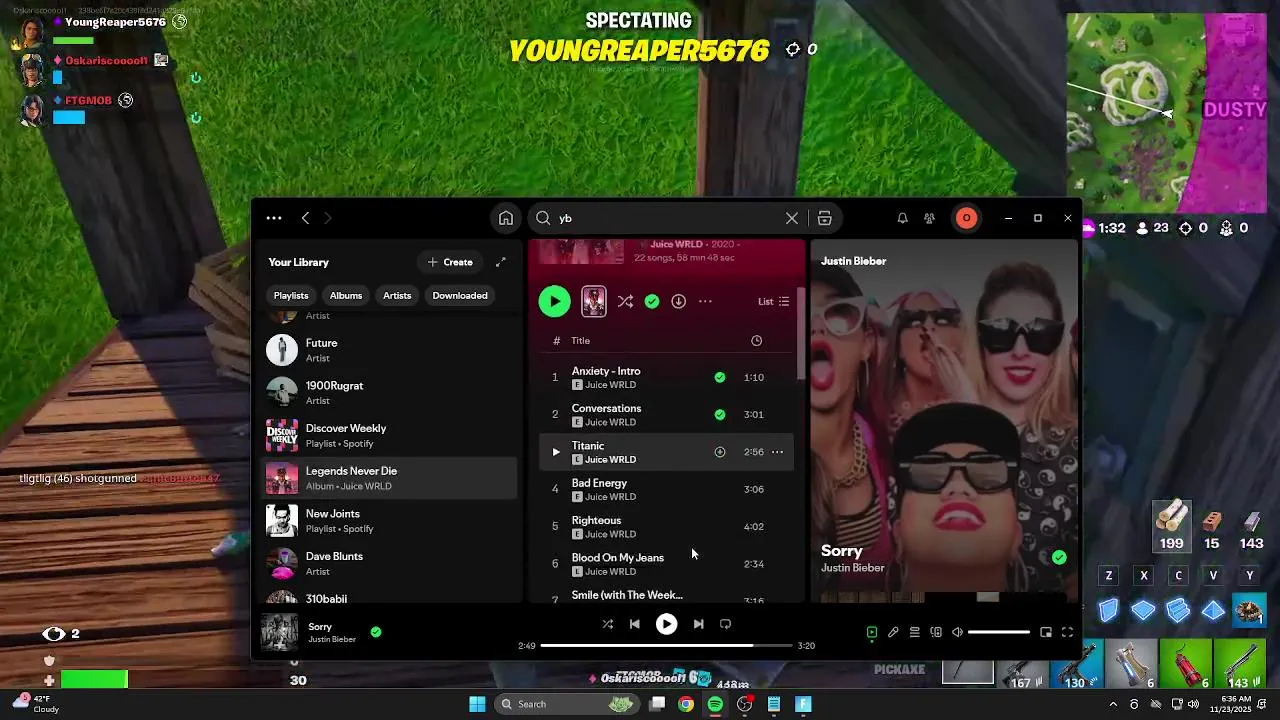Screen dimensions: 1280x720
Task: Open Discover Weekly playlist
Action: [x=390, y=435]
